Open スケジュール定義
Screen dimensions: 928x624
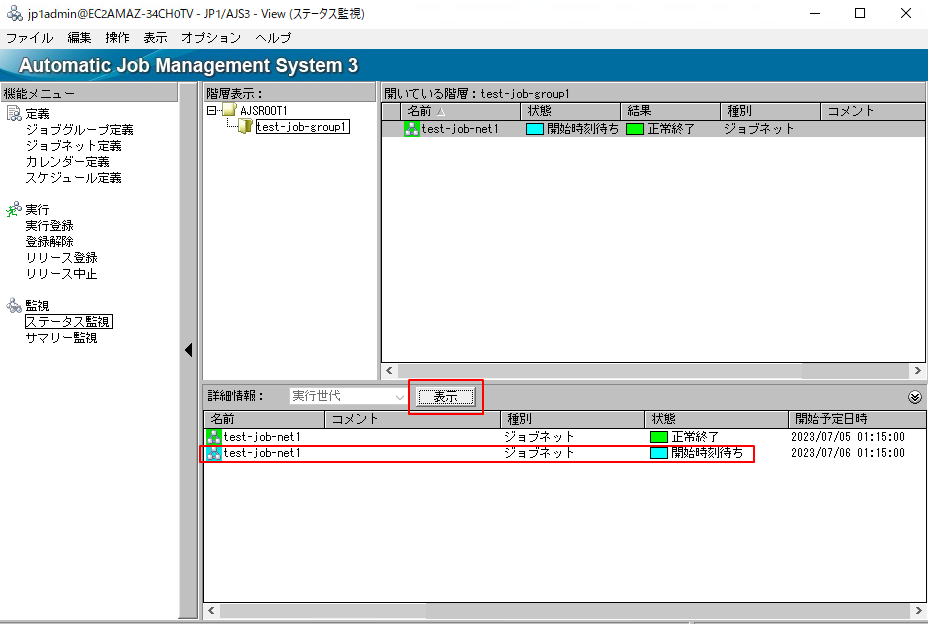[73, 178]
